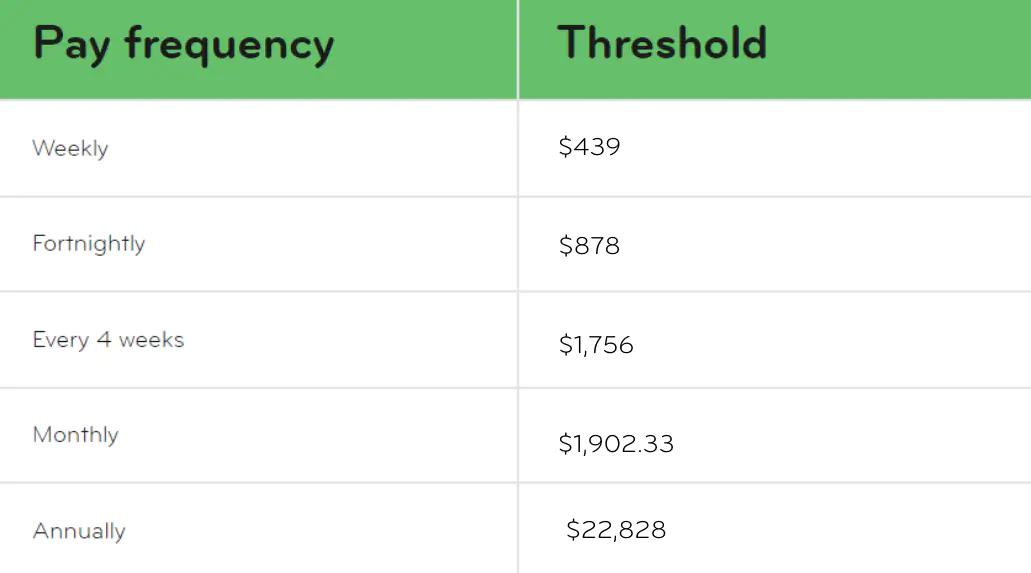Click the $878 threshold value
This screenshot has height=573, width=1031.
click(x=589, y=245)
